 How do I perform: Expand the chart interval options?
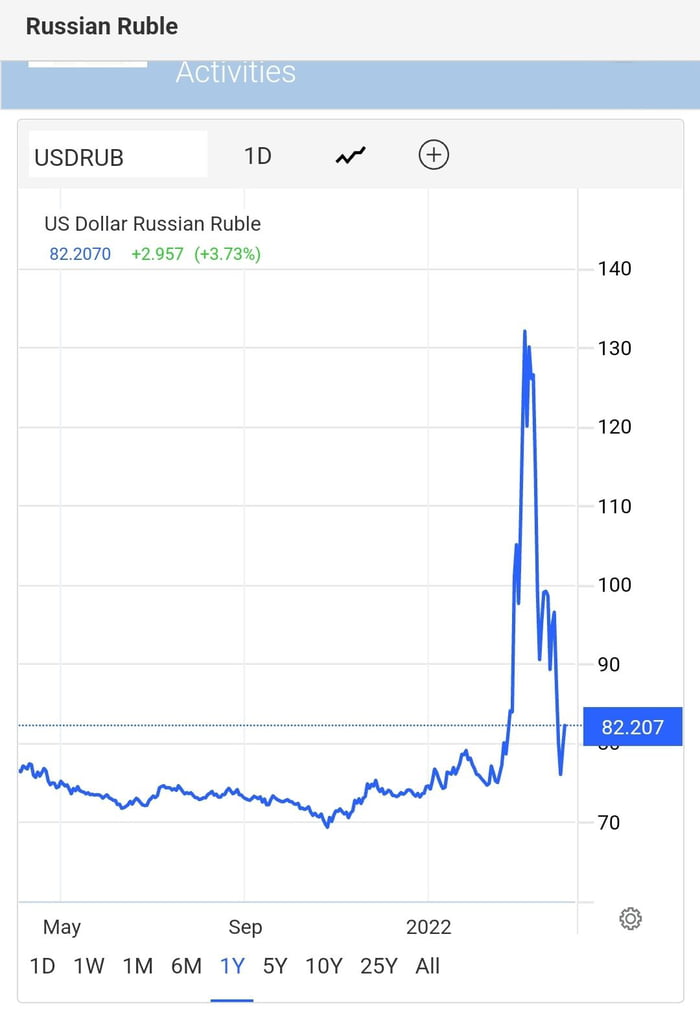pos(256,155)
